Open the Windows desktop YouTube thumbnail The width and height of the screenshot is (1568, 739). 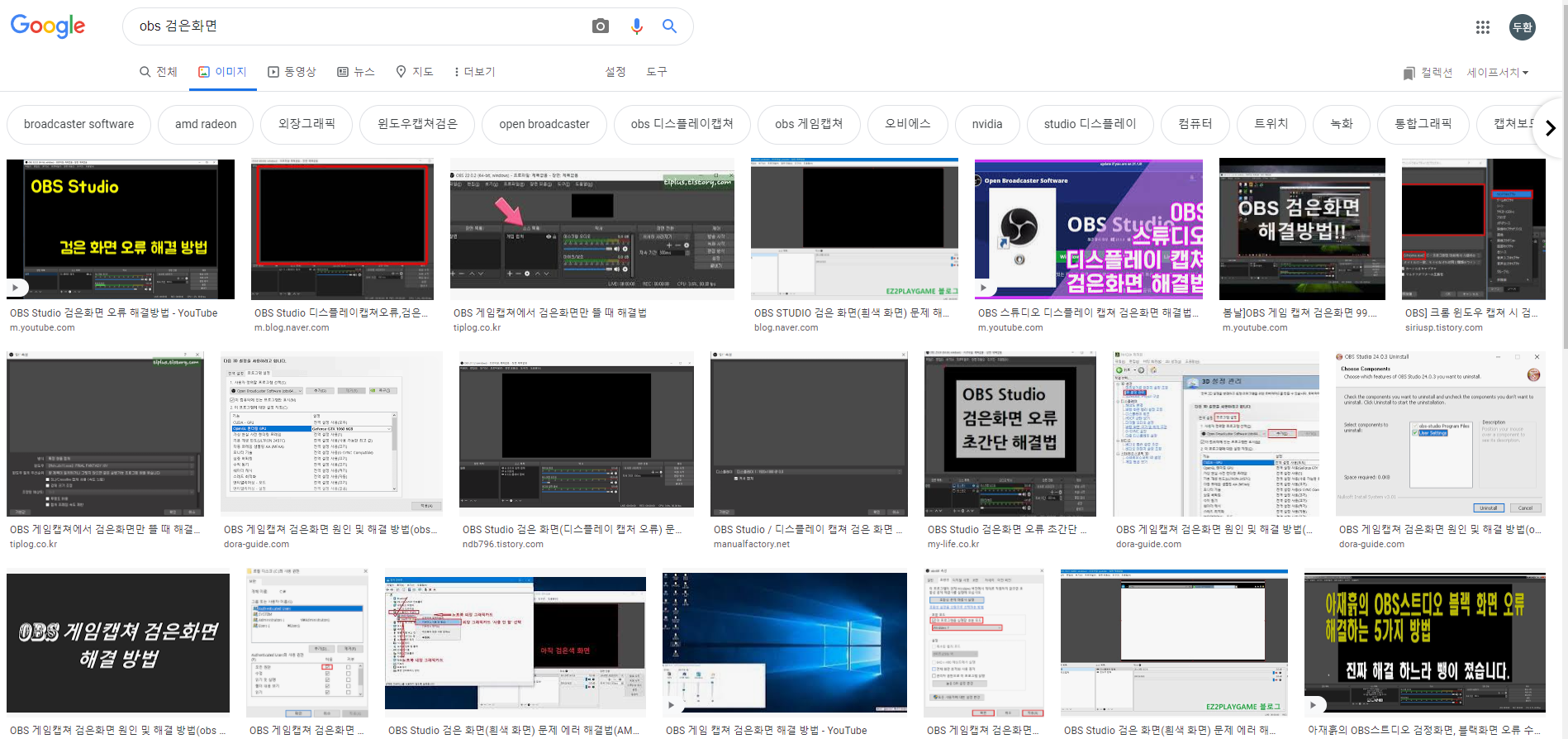point(784,642)
